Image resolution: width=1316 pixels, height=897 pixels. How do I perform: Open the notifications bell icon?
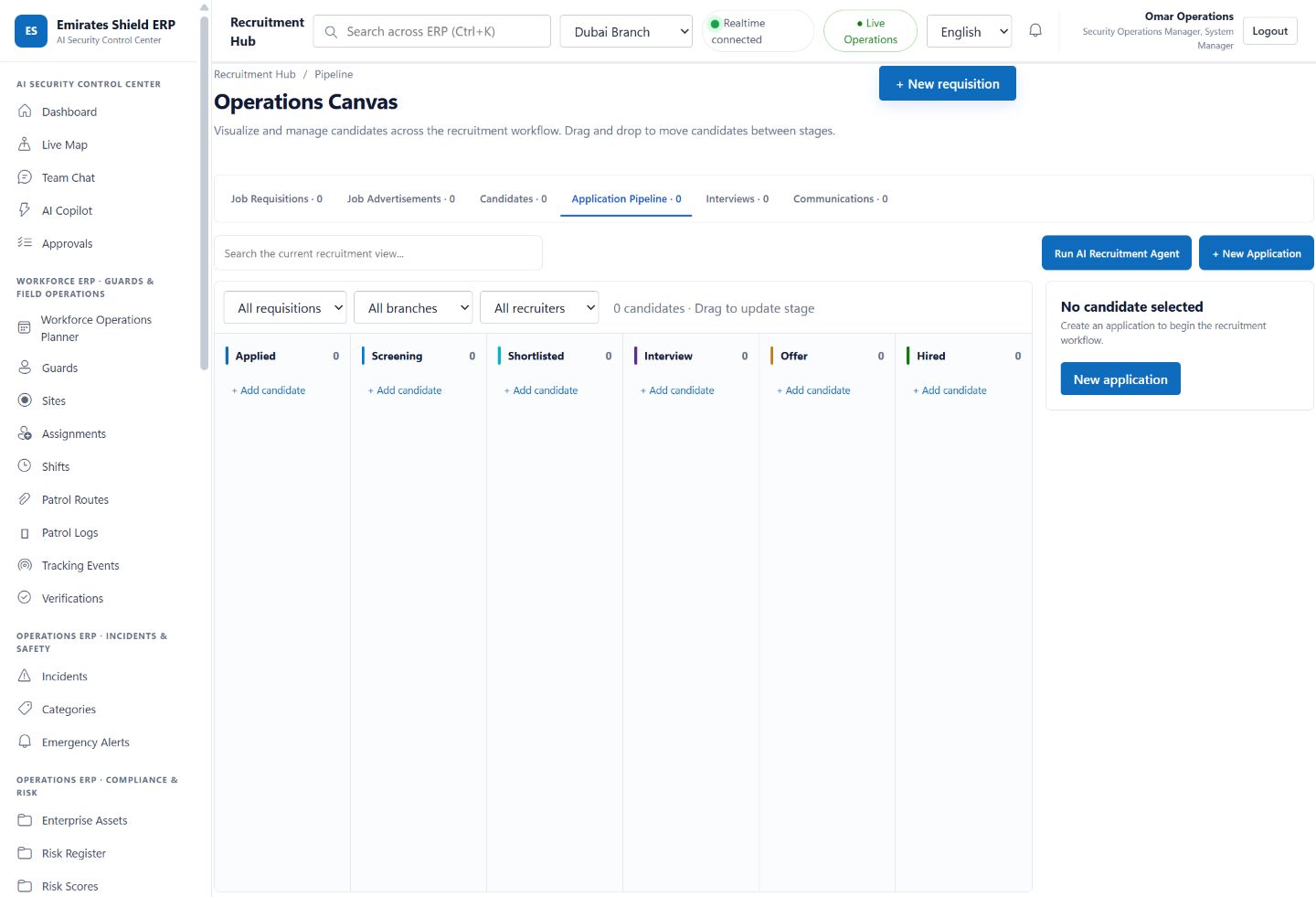click(x=1035, y=31)
